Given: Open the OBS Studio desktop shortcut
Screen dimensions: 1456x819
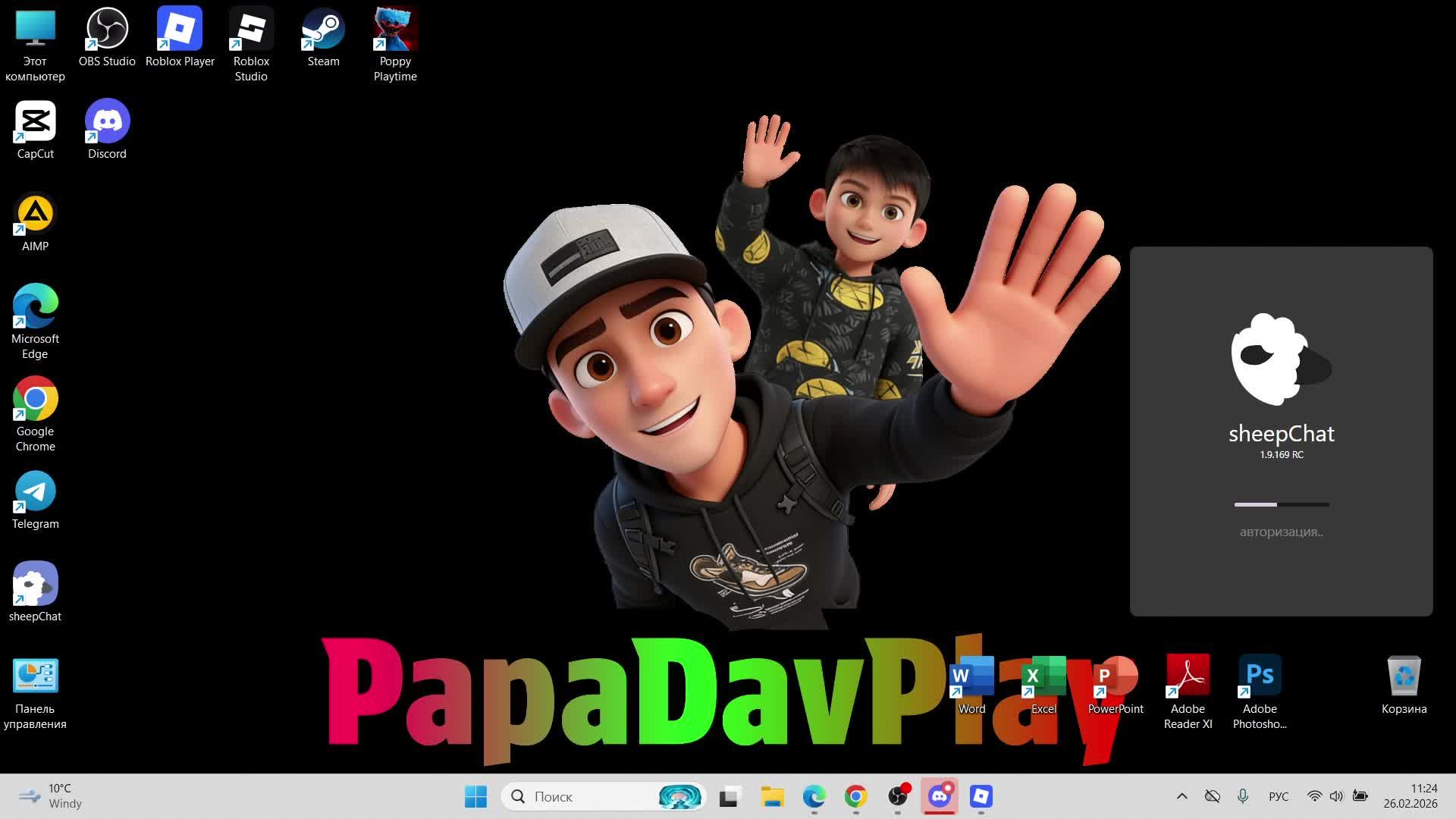Looking at the screenshot, I should click(x=107, y=30).
